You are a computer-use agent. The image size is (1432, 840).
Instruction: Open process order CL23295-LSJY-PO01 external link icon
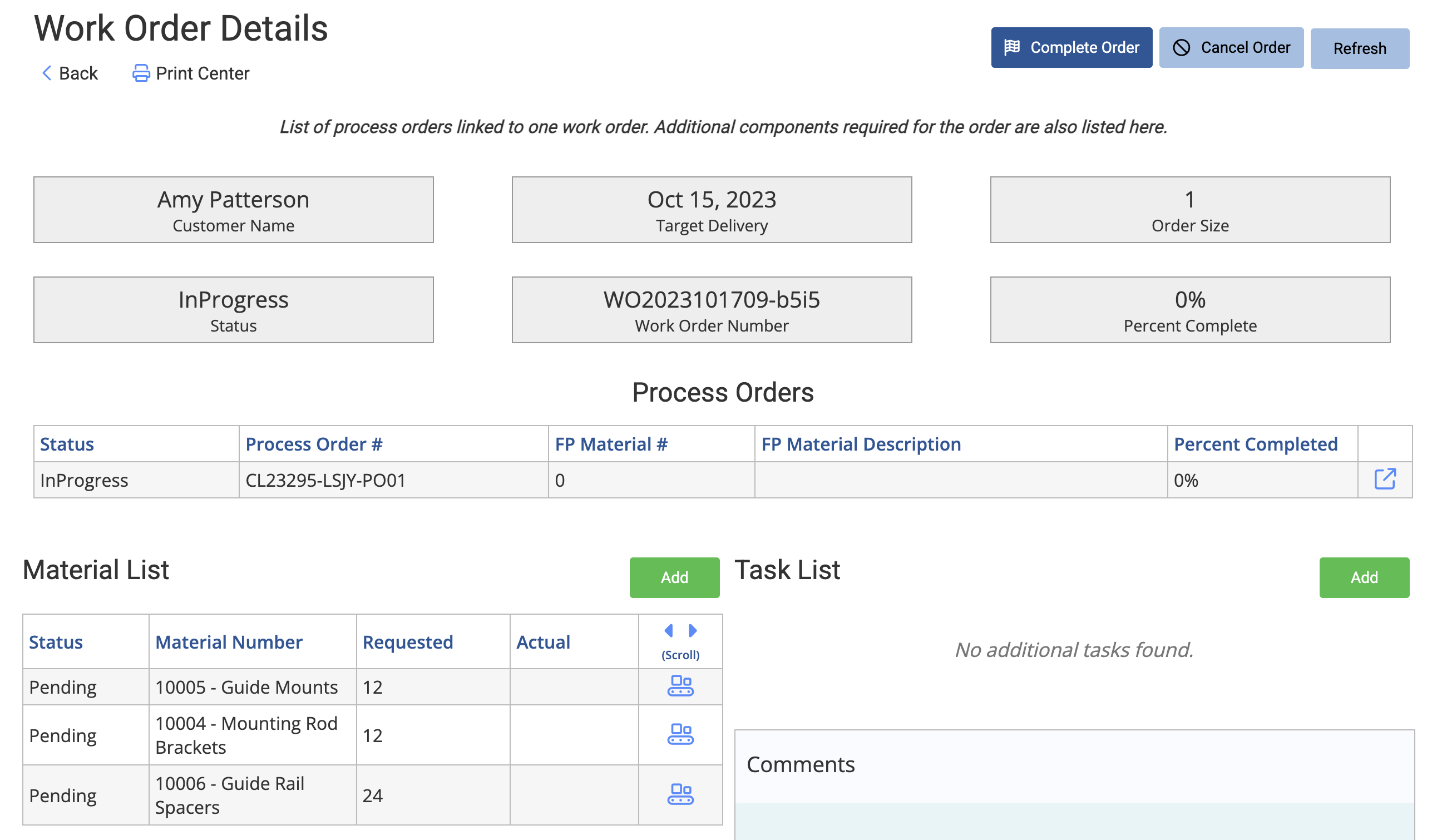(x=1384, y=479)
